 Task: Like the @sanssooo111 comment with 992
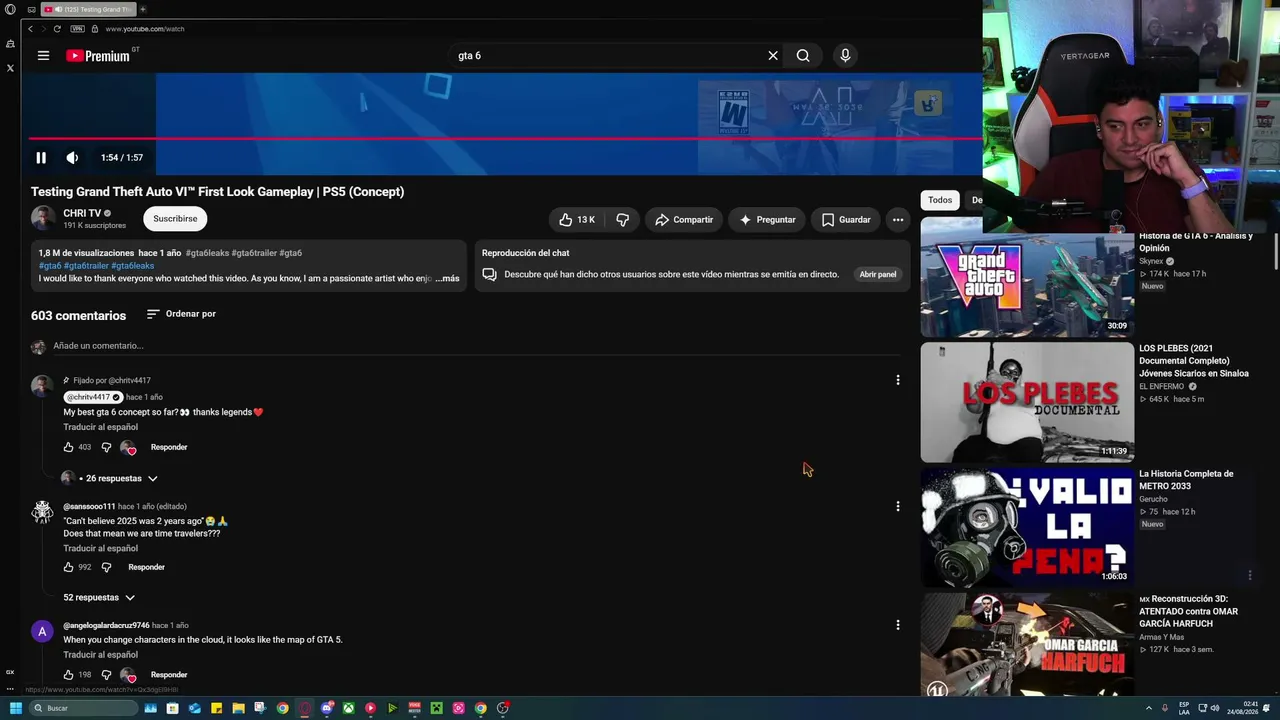coord(69,567)
